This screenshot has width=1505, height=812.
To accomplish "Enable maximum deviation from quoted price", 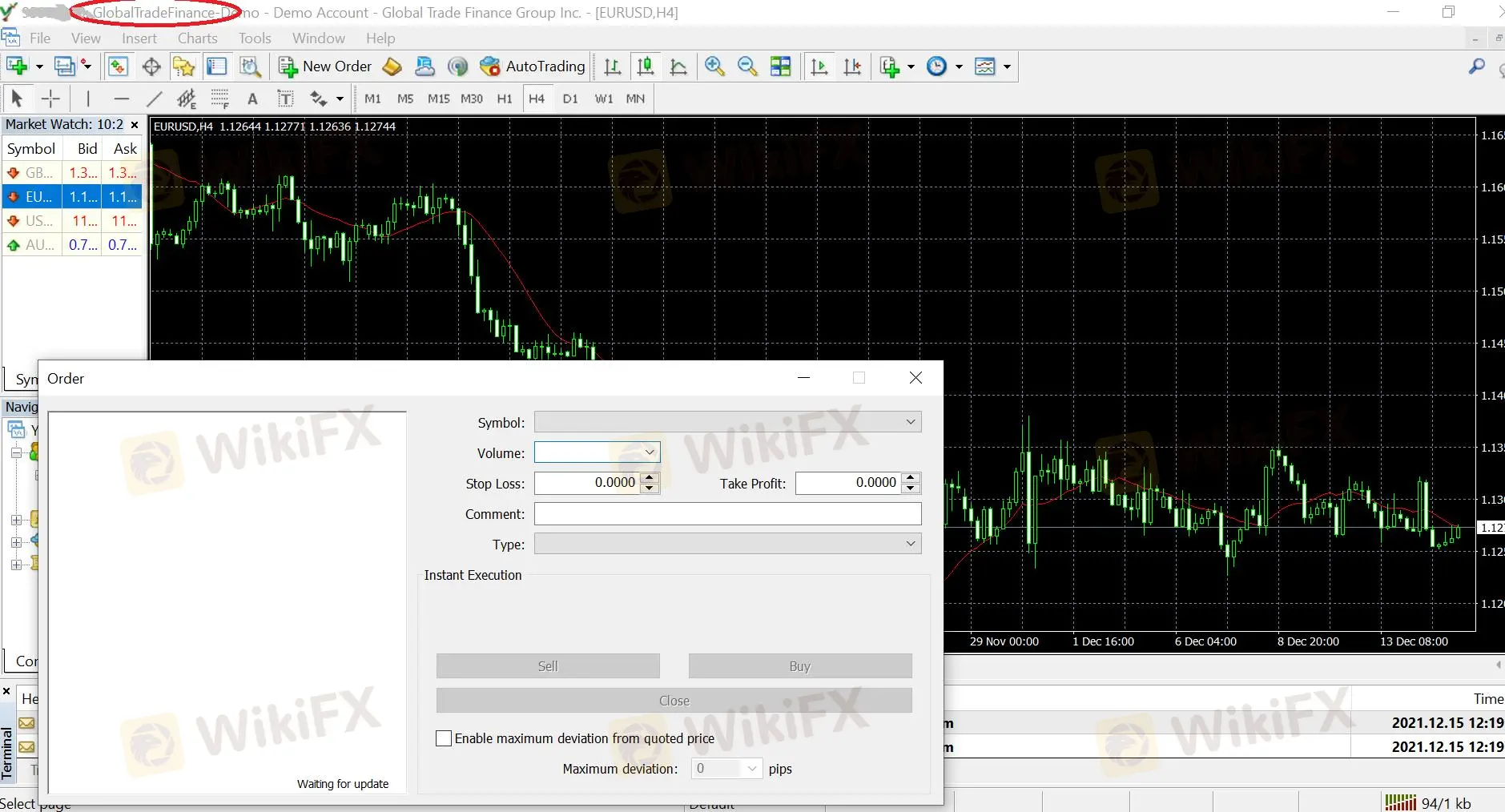I will [x=444, y=738].
